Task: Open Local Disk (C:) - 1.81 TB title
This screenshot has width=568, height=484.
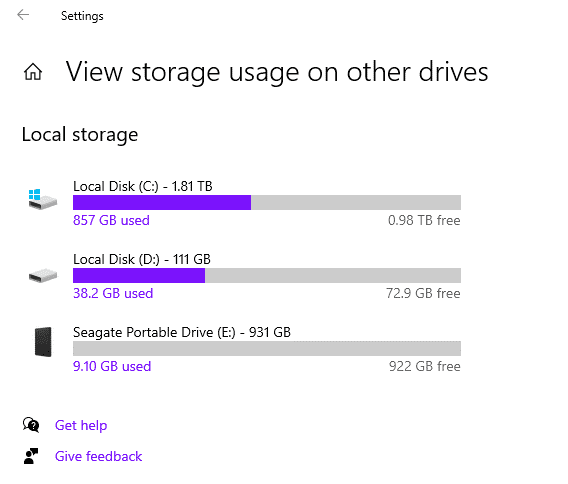Action: tap(143, 186)
